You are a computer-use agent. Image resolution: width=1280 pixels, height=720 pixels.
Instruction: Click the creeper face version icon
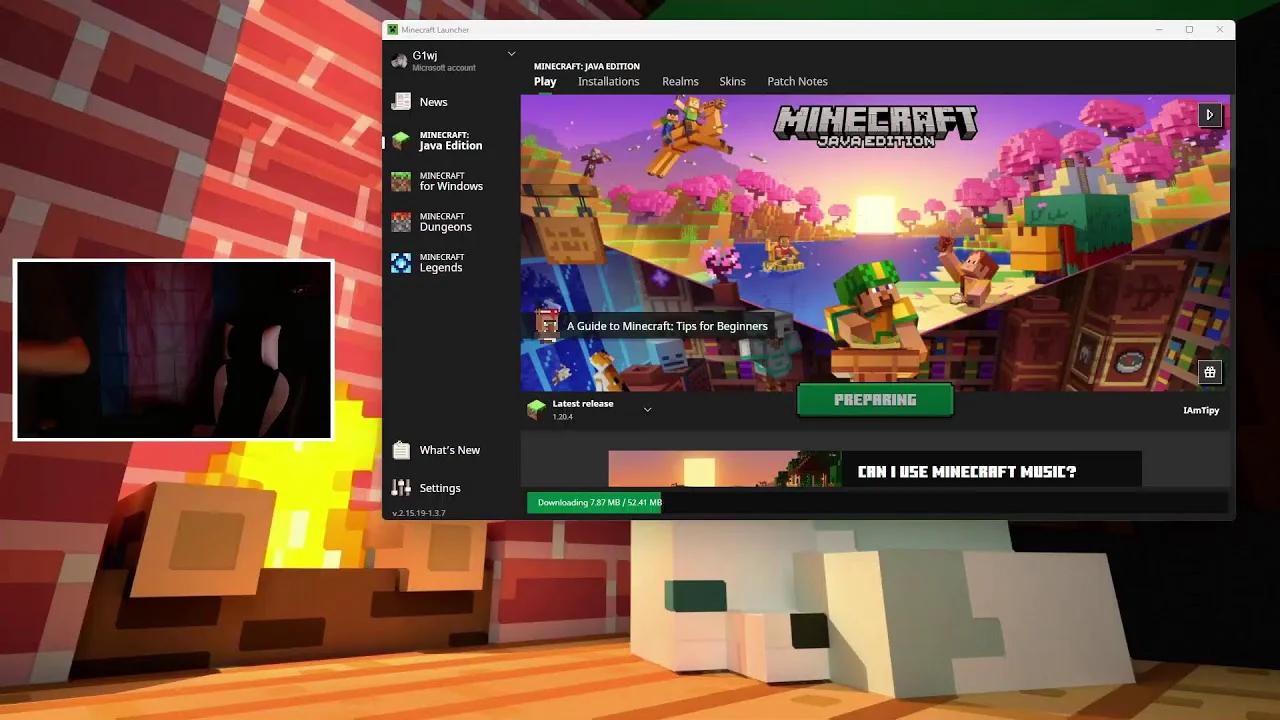(536, 409)
